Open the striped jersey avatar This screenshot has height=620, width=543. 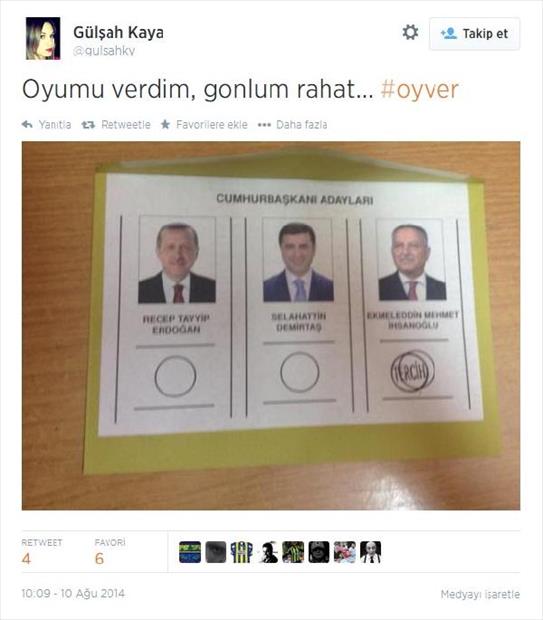coord(242,552)
